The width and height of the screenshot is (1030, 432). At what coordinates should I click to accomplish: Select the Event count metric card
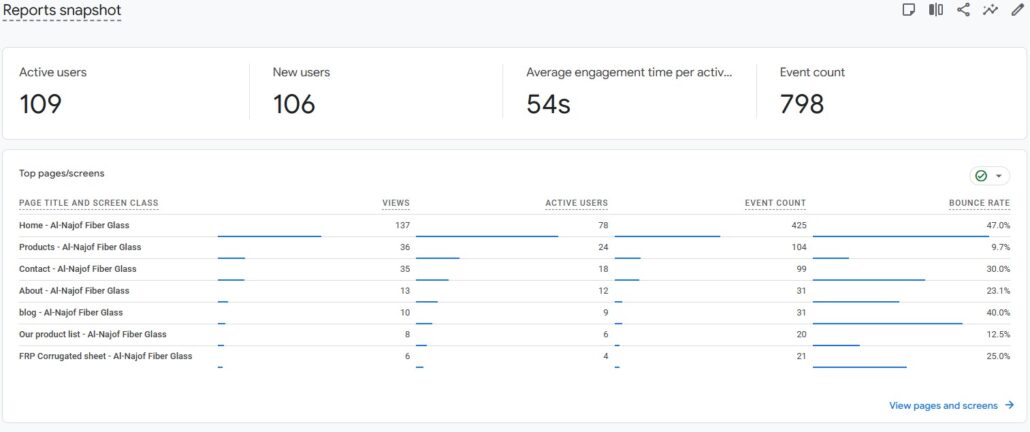pyautogui.click(x=880, y=92)
